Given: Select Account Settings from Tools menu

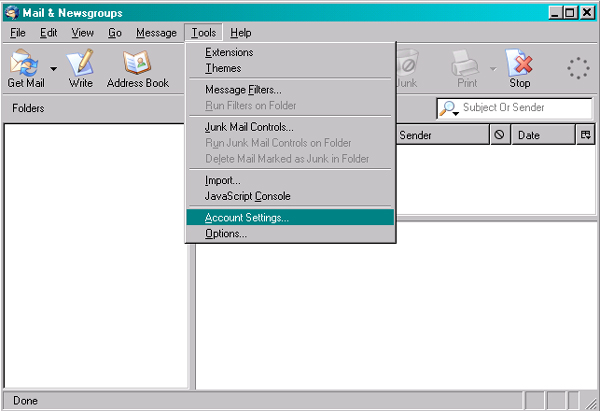Looking at the screenshot, I should [247, 217].
